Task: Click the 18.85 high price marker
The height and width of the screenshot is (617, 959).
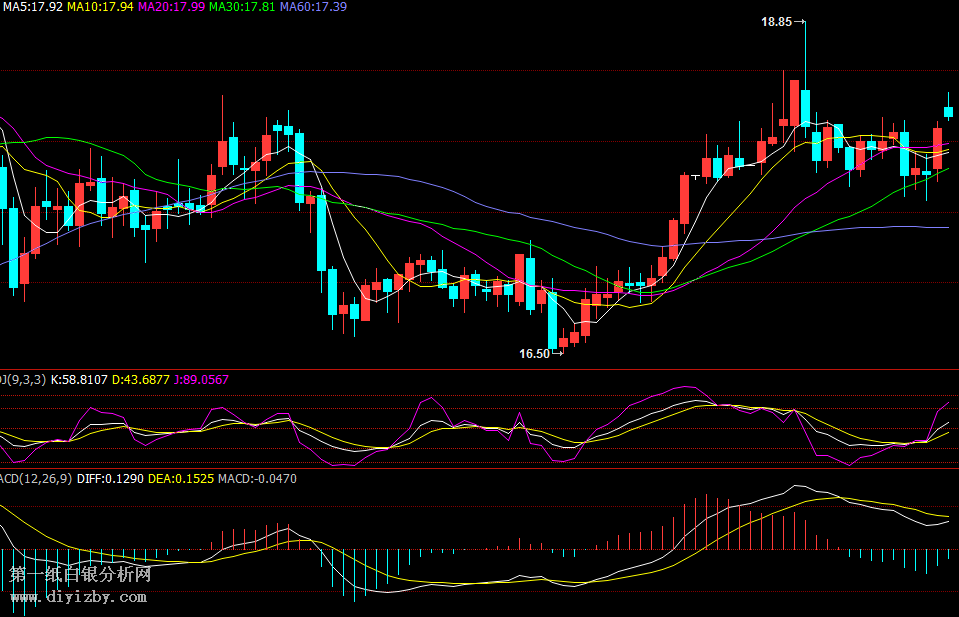Action: click(x=776, y=21)
